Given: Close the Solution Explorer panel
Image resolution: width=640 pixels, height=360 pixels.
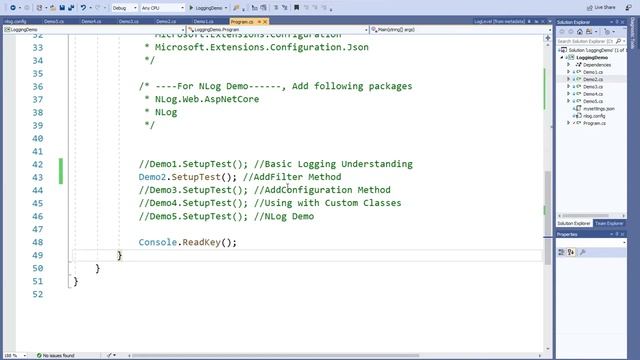Looking at the screenshot, I should tap(622, 22).
